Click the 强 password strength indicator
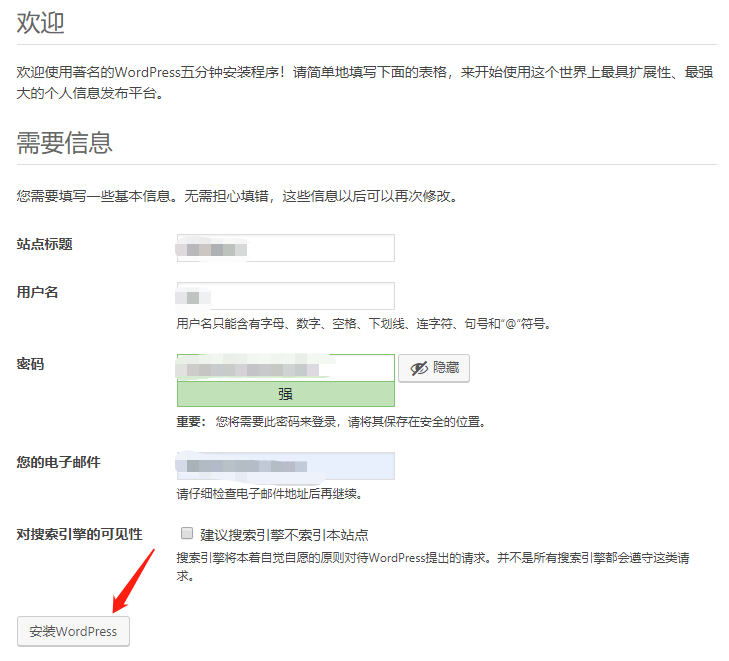This screenshot has height=661, width=729. coord(285,394)
